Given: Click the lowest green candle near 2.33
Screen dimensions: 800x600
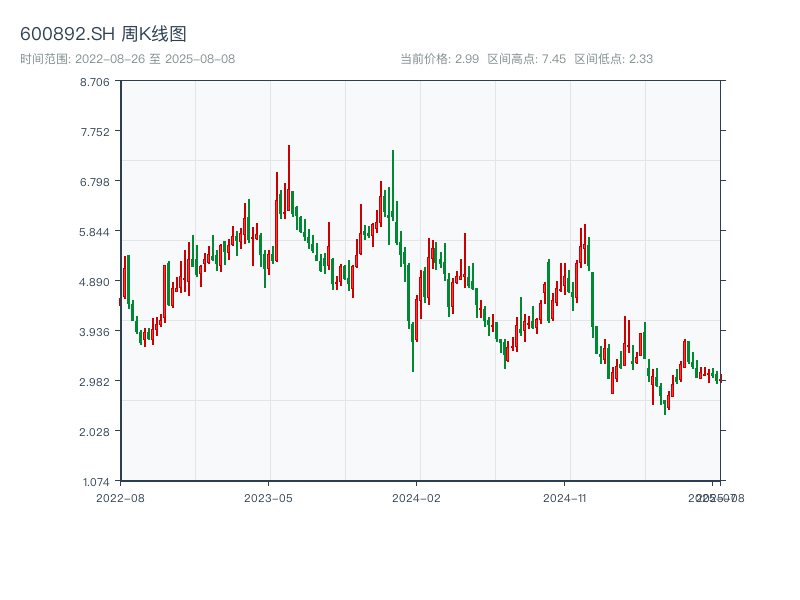Looking at the screenshot, I should point(665,407).
